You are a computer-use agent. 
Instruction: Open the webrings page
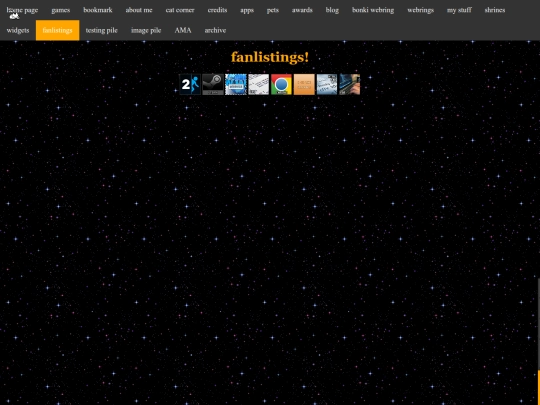[420, 10]
